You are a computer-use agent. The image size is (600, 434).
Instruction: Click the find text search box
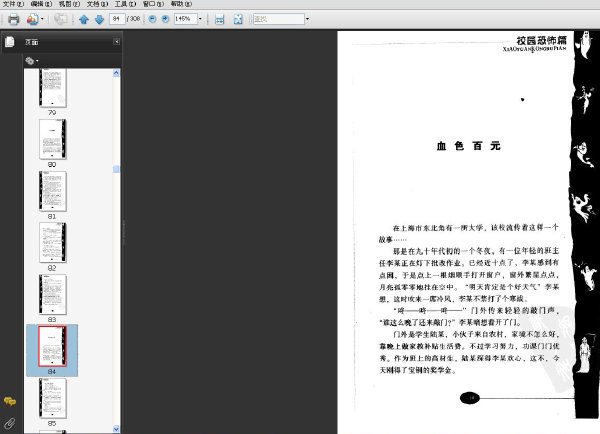279,19
